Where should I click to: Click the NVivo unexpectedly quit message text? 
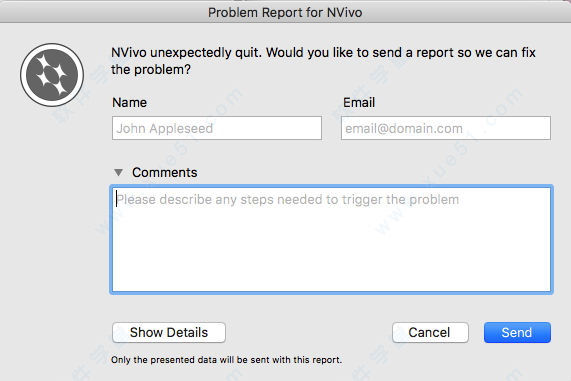coord(323,61)
